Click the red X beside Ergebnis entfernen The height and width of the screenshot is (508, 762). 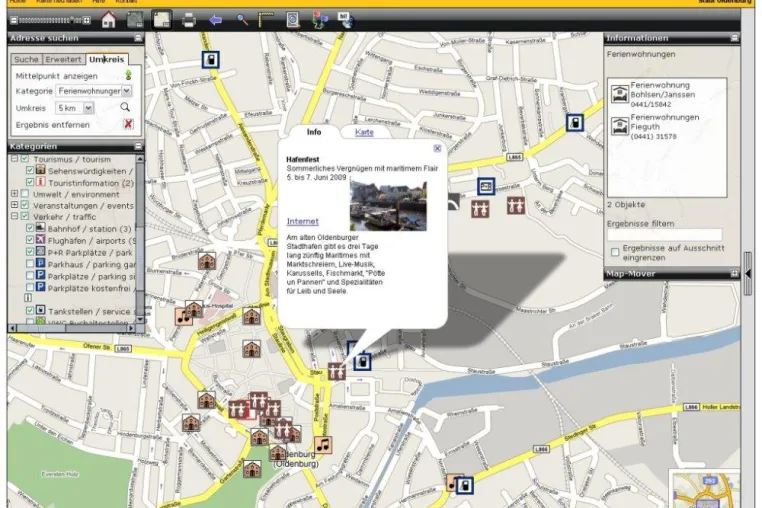(128, 124)
